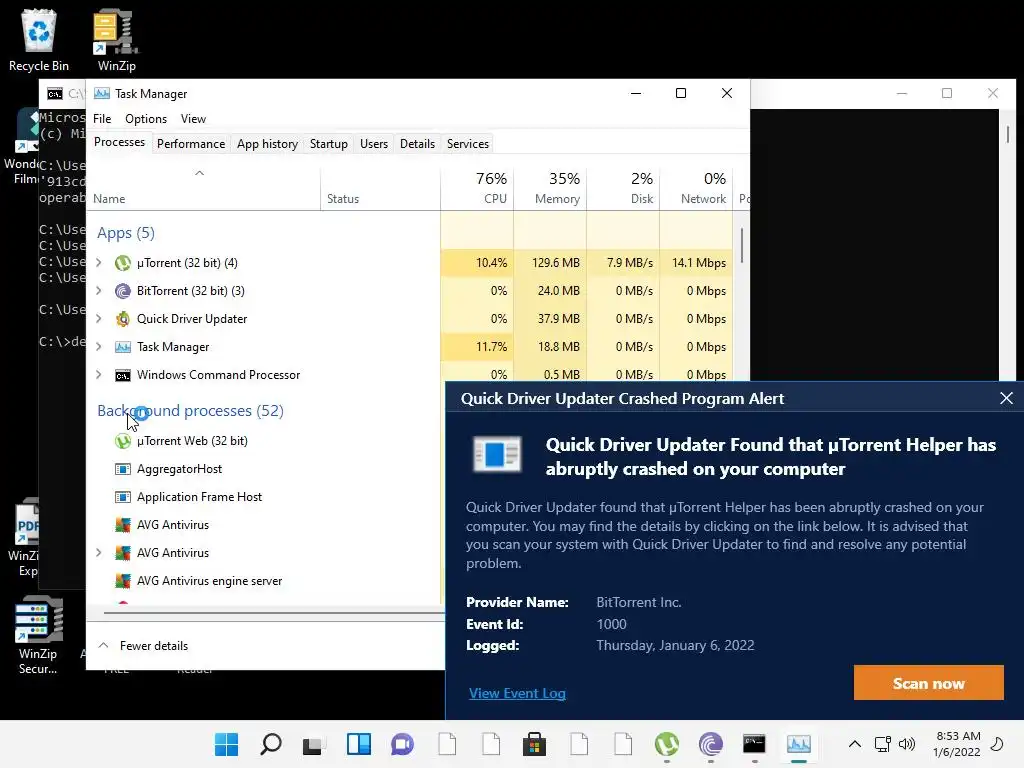1024x768 pixels.
Task: Sort processes by the Memory column
Action: (x=551, y=189)
